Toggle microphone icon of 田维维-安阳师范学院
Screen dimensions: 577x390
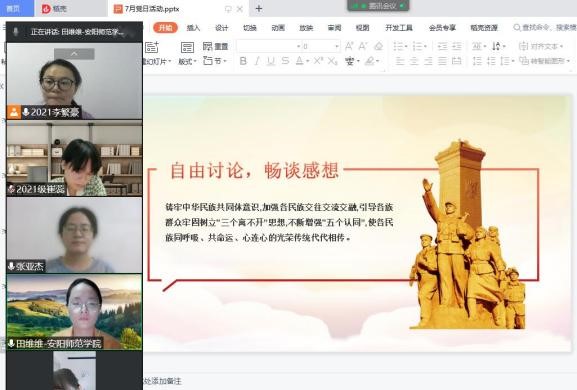click(11, 344)
